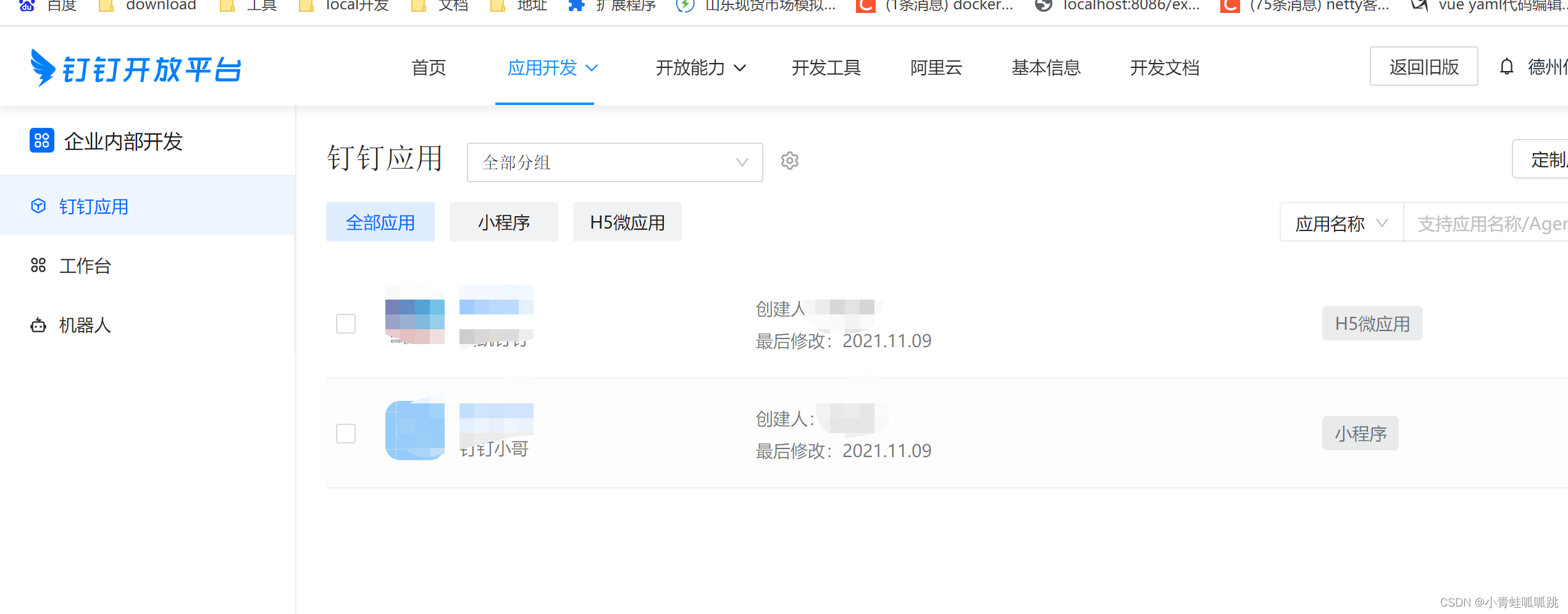Viewport: 1568px width, 614px height.
Task: Open the download bookmark folder
Action: point(148,6)
